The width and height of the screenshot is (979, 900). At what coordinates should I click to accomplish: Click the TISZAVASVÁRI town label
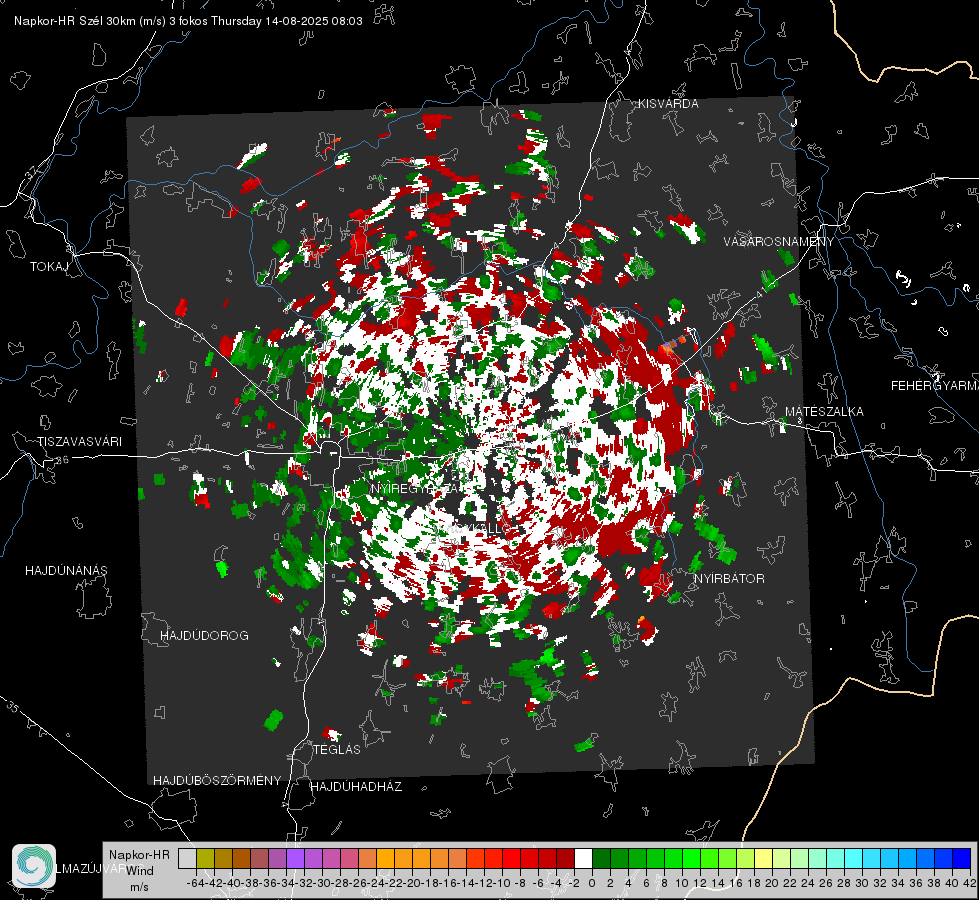pos(79,442)
